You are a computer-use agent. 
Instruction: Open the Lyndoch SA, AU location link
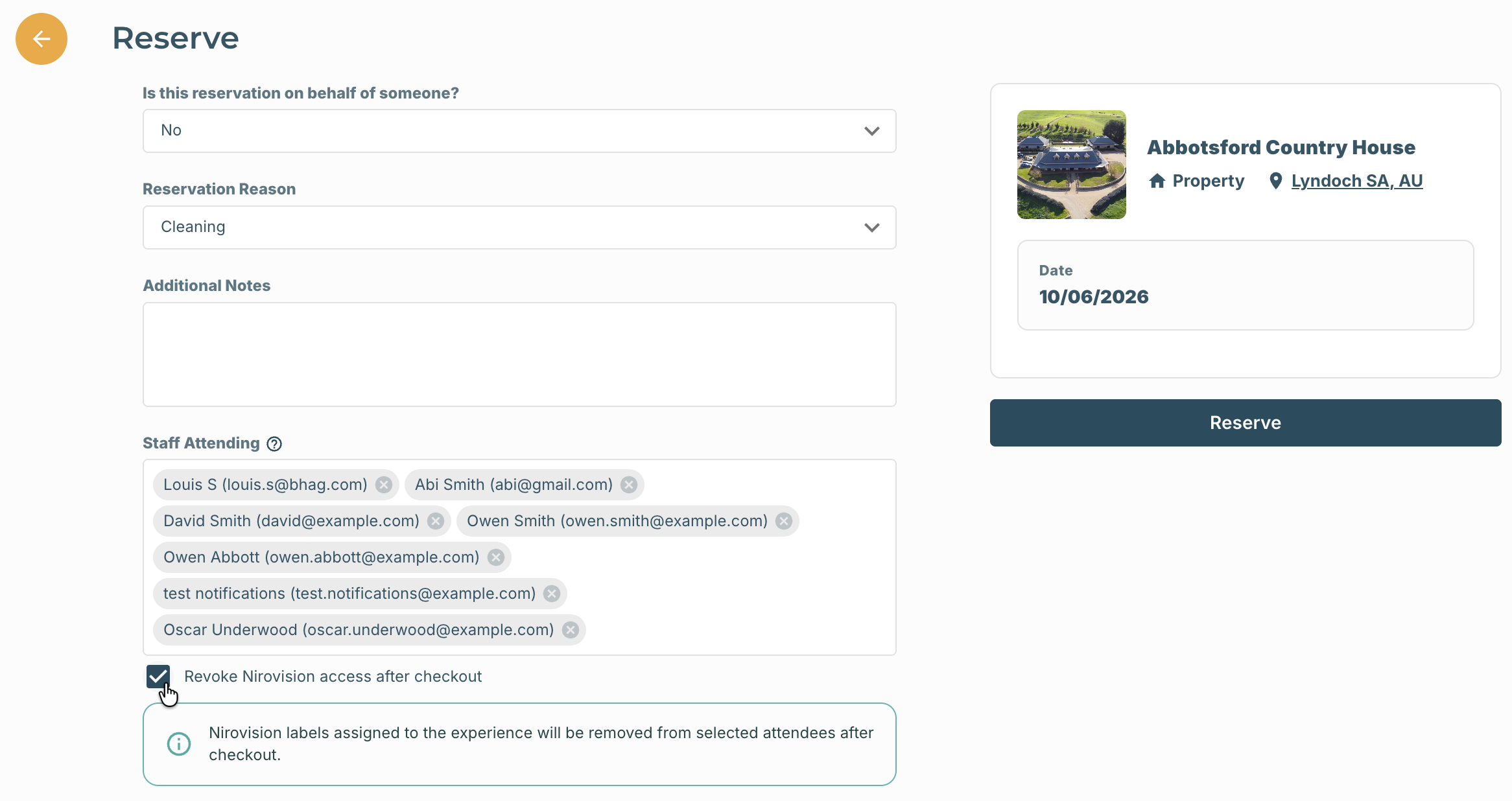coord(1356,181)
